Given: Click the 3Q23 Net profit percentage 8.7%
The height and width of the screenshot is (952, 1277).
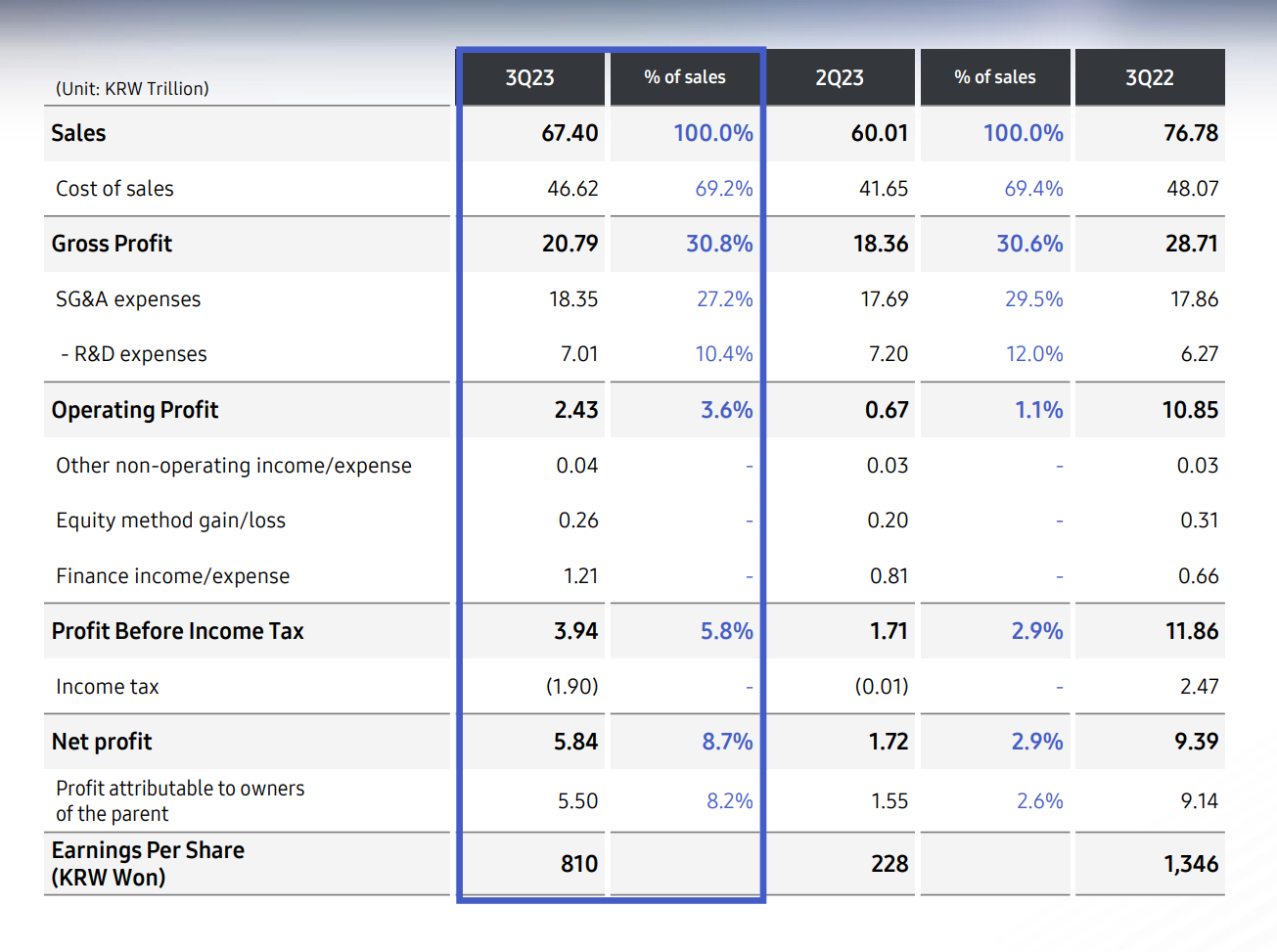Looking at the screenshot, I should 727,742.
